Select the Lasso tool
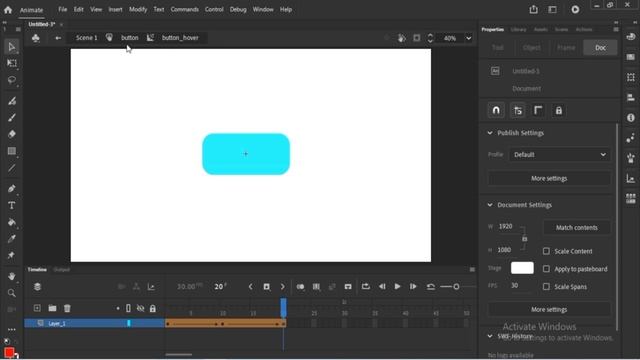The width and height of the screenshot is (640, 360). 11,80
